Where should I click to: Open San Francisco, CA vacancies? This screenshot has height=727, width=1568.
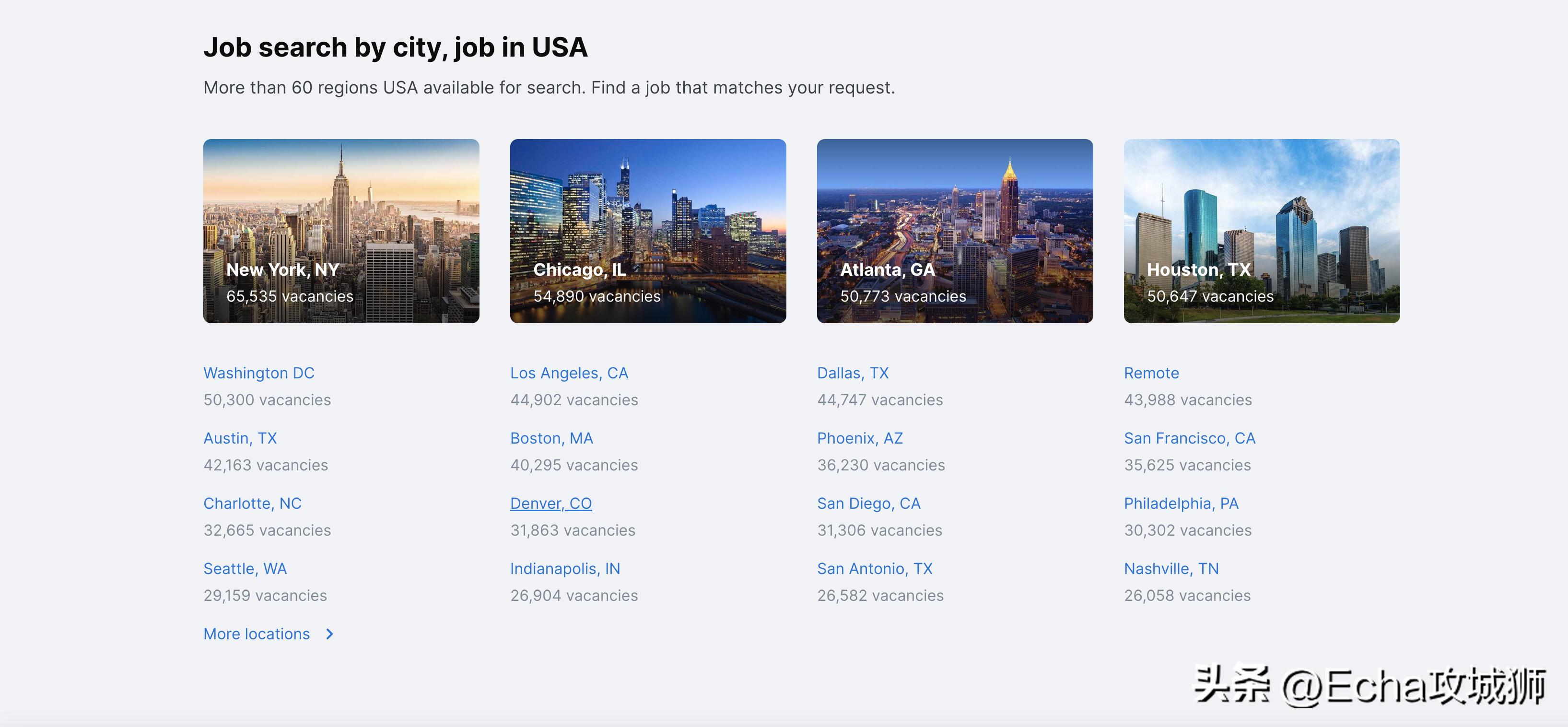tap(1189, 438)
